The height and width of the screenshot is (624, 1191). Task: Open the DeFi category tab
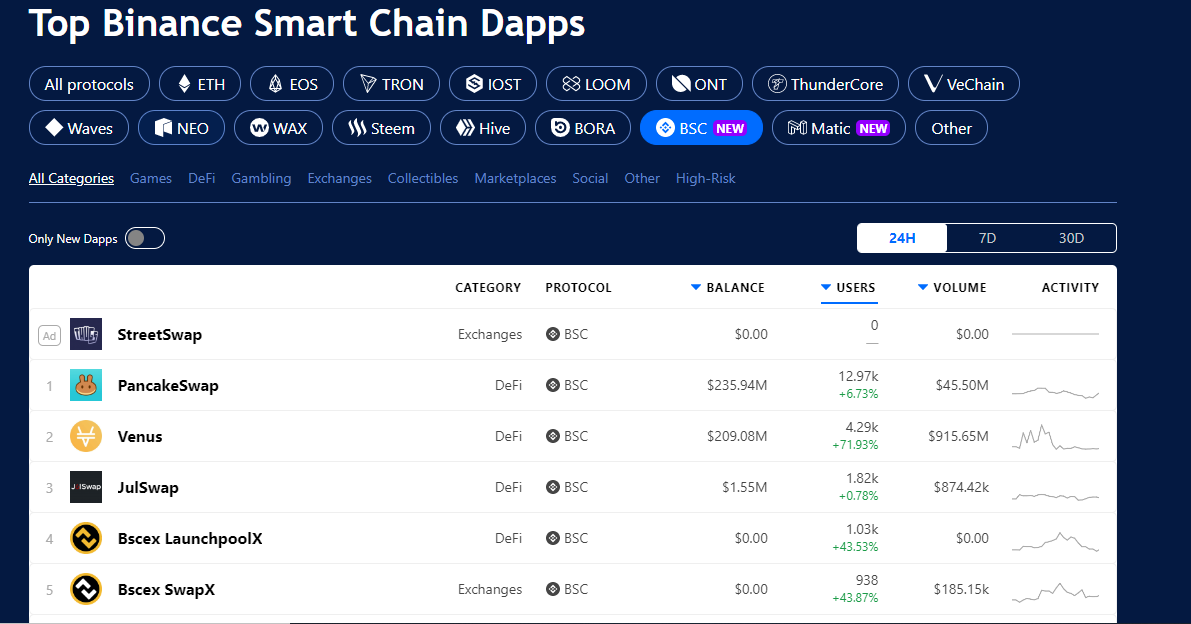201,178
